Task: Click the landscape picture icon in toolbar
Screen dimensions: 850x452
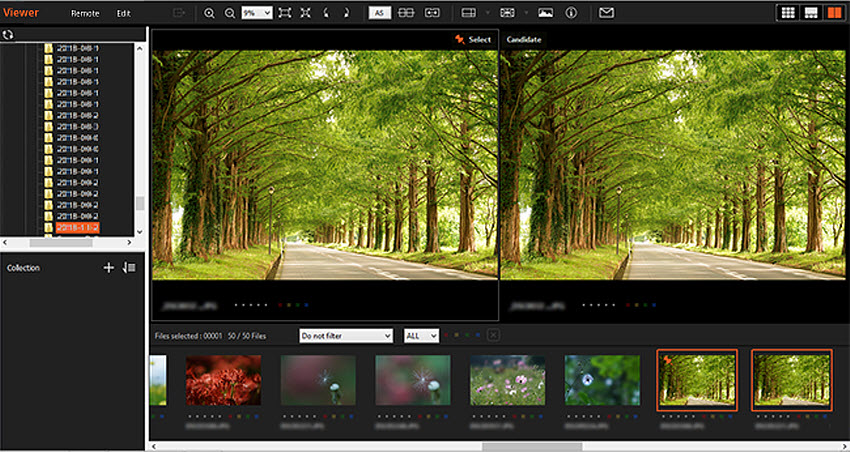Action: 545,13
